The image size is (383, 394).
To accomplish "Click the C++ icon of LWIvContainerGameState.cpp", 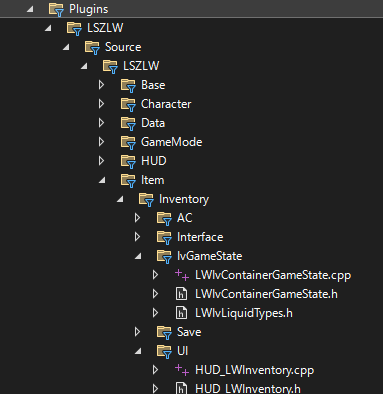I will pos(182,275).
